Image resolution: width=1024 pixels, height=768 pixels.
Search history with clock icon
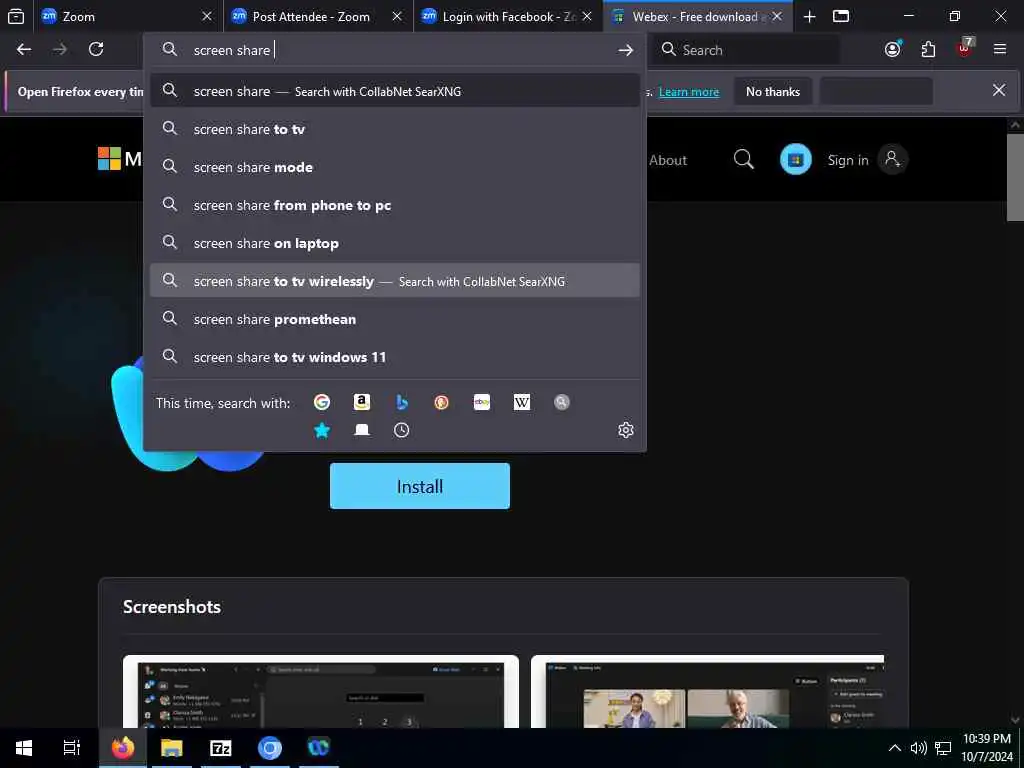point(402,430)
